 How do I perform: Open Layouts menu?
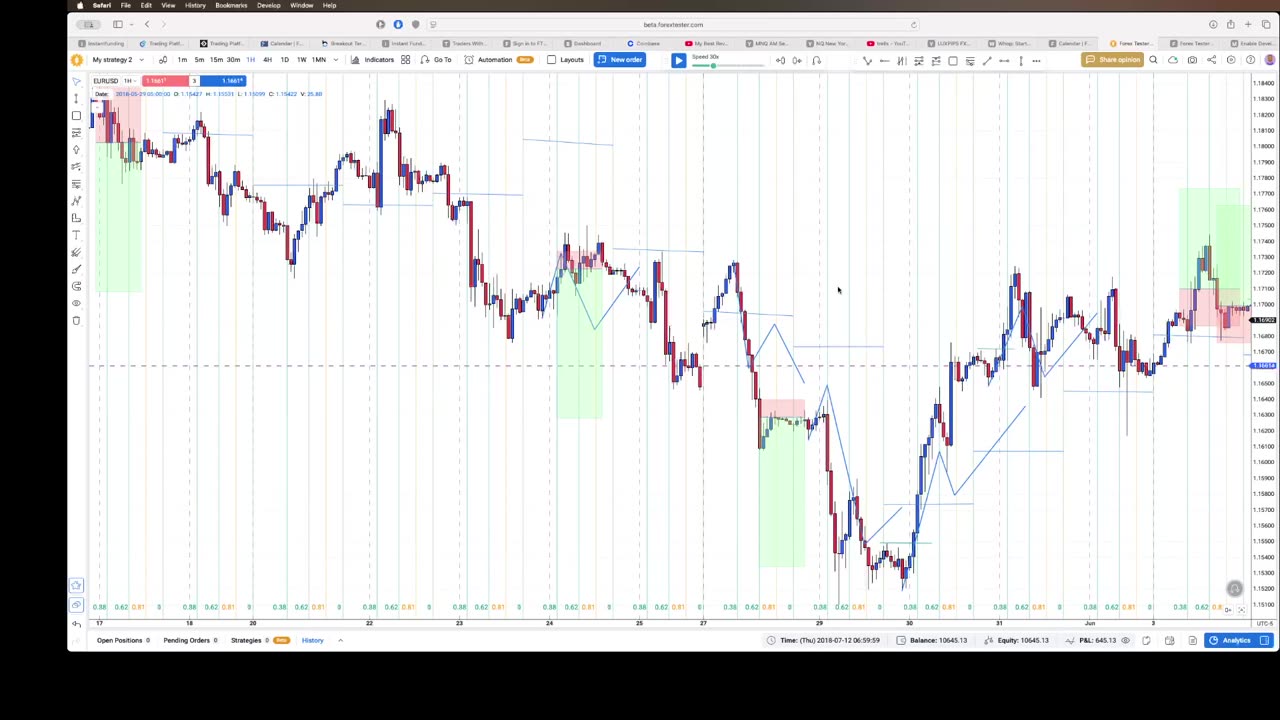pos(565,60)
